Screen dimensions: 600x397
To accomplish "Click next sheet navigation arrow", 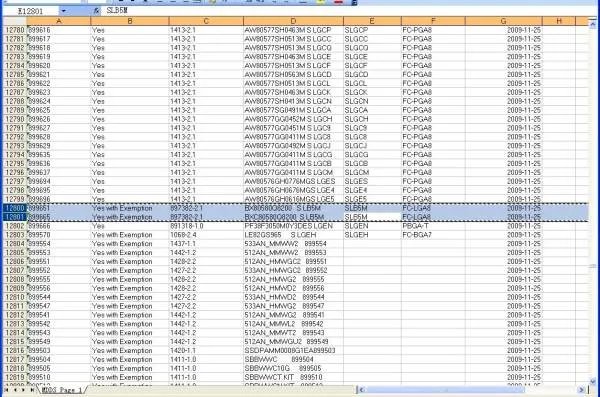I will [x=23, y=390].
